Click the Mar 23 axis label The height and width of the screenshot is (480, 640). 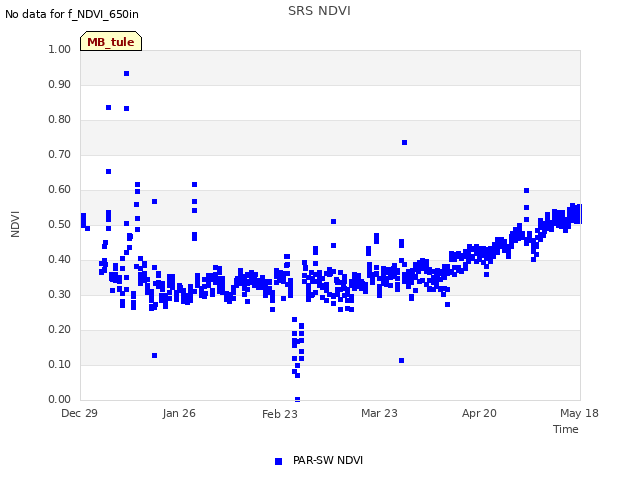coord(379,413)
